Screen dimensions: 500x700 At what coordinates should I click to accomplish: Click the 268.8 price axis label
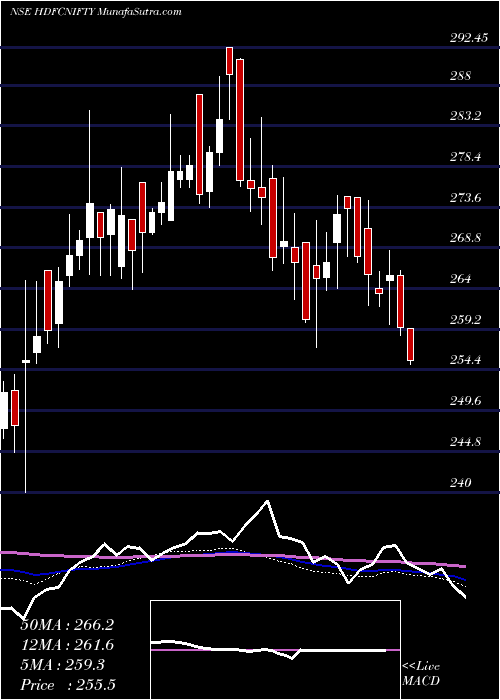(466, 238)
